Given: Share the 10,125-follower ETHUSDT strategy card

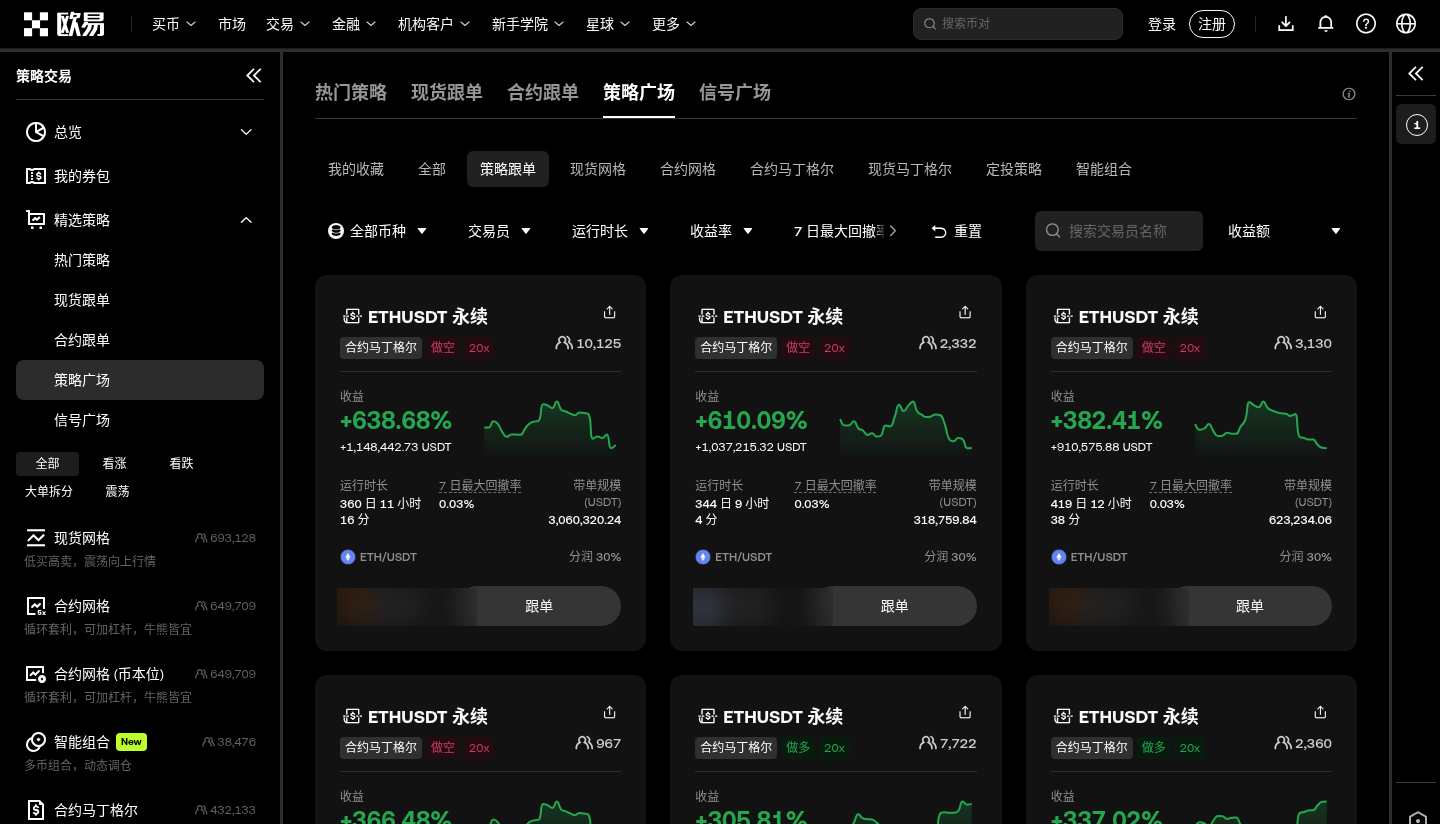Looking at the screenshot, I should [610, 312].
